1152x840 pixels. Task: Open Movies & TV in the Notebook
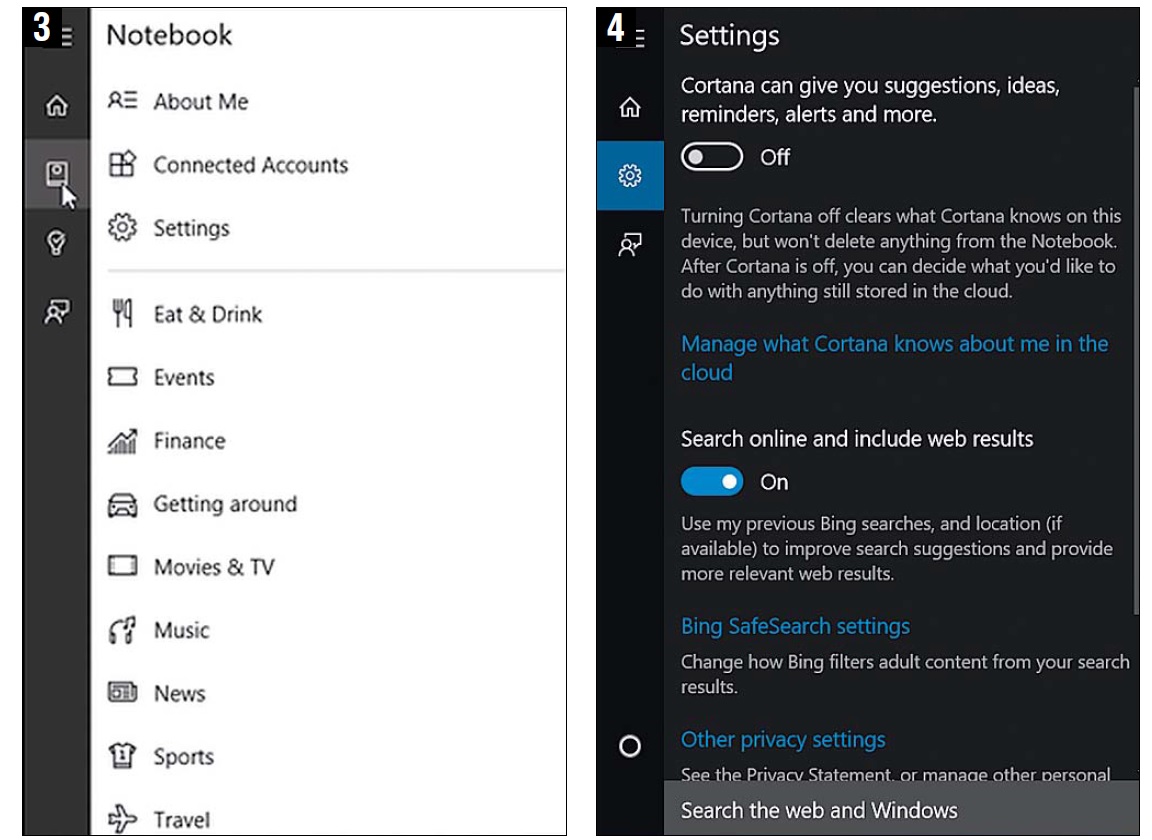191,567
